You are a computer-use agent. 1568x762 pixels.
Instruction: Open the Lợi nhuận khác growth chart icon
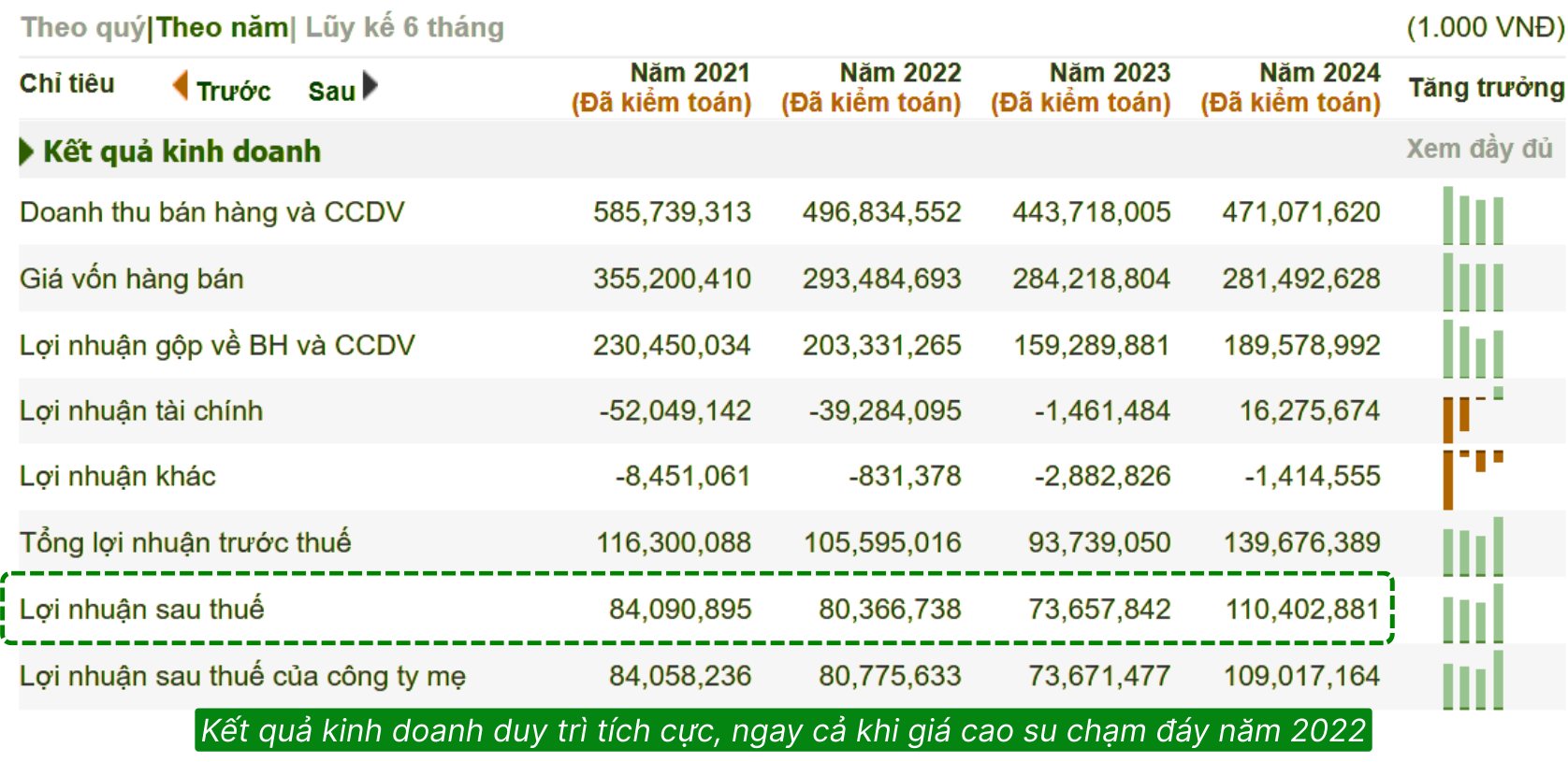point(1473,480)
